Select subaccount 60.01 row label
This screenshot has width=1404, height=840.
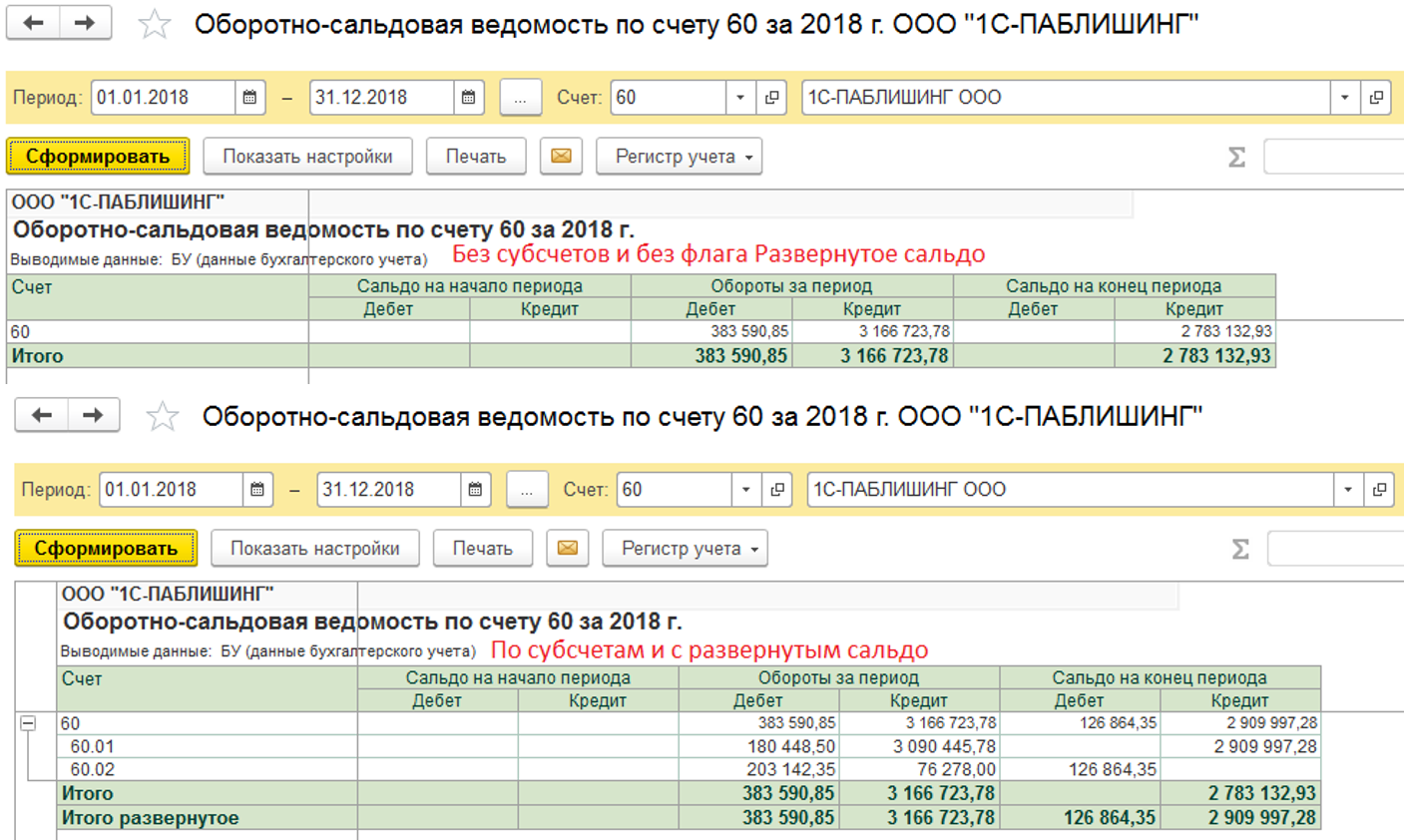(x=92, y=746)
